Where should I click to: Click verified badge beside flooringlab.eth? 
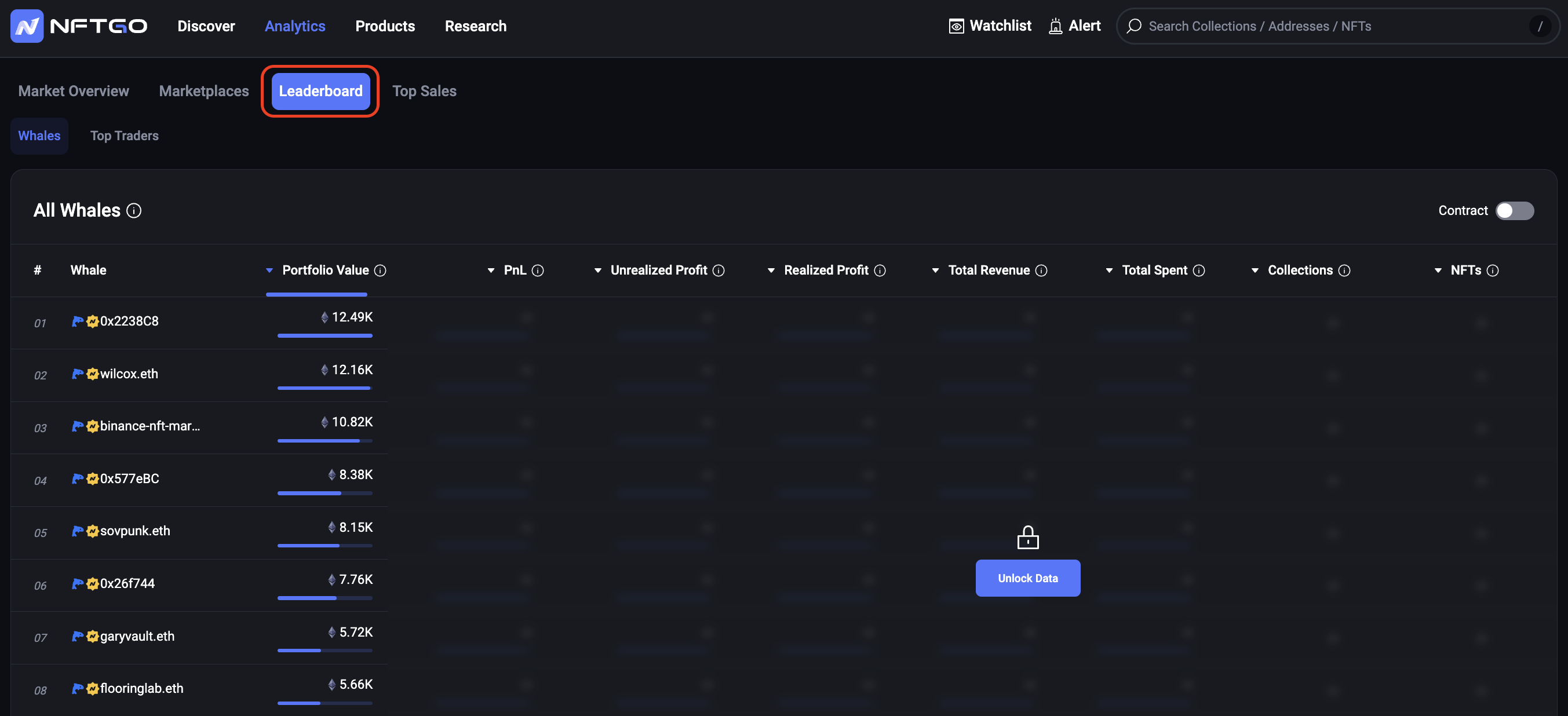pyautogui.click(x=93, y=689)
